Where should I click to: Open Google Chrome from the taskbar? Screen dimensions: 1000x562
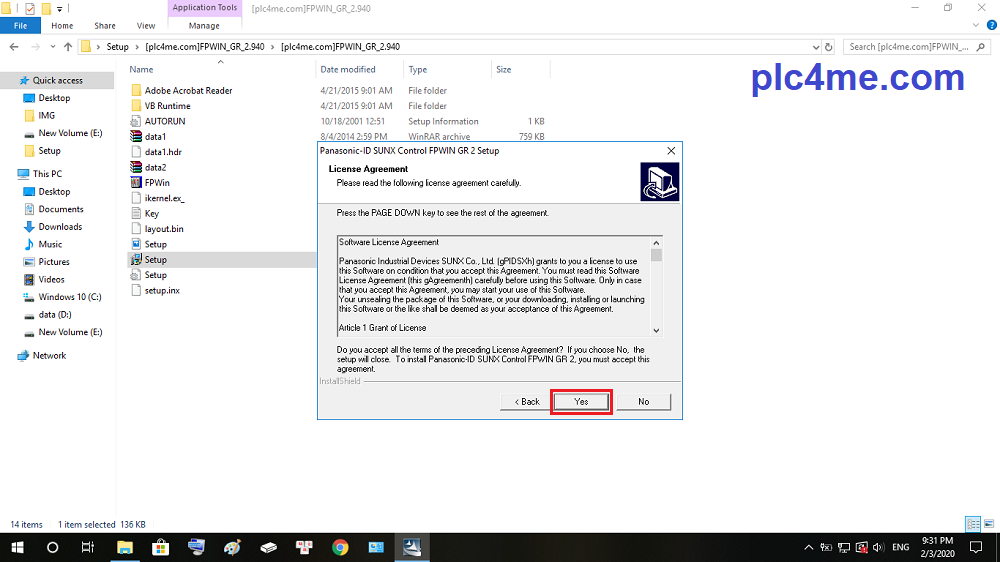coord(340,547)
